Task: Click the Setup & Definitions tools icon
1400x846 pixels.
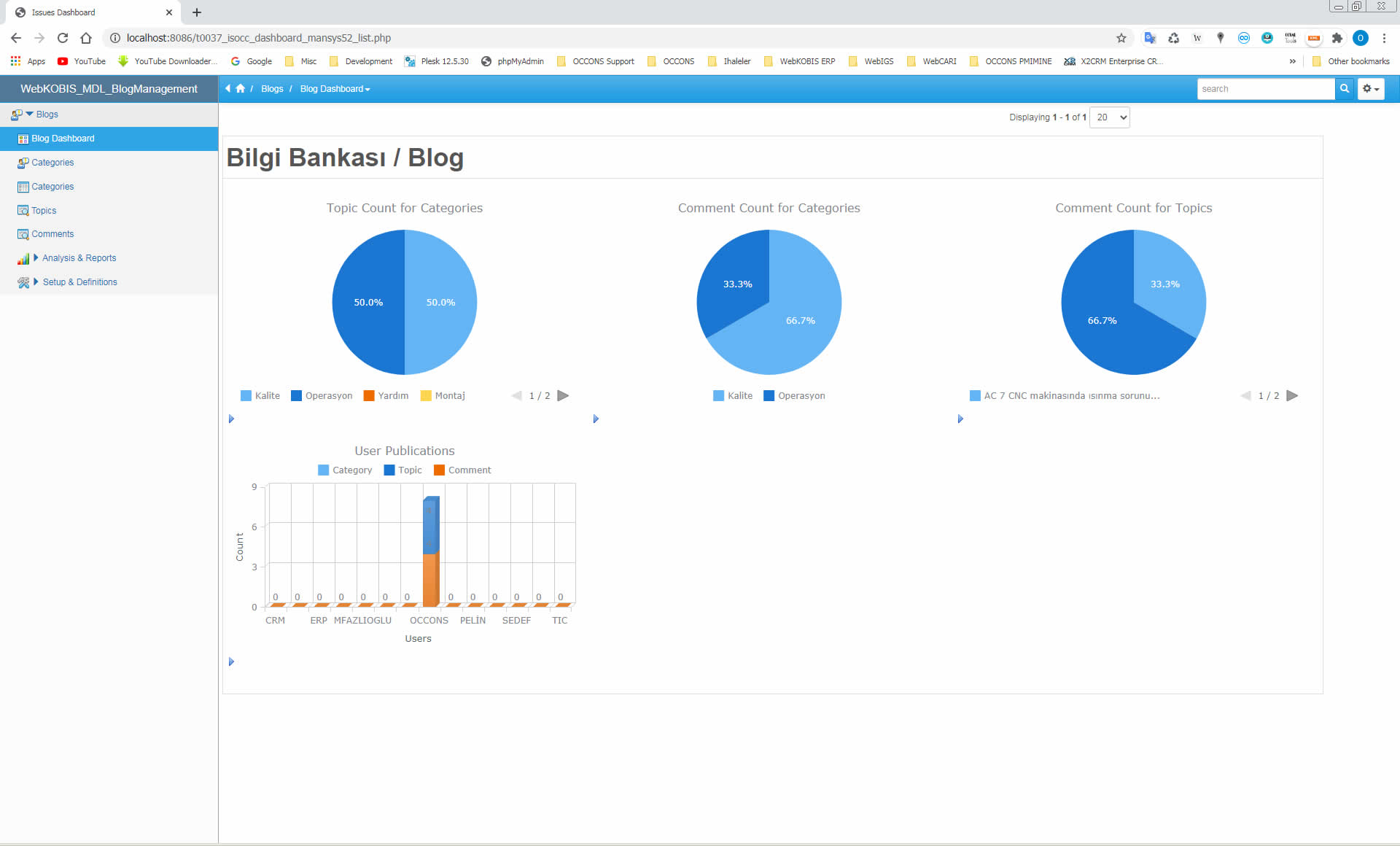Action: (23, 282)
